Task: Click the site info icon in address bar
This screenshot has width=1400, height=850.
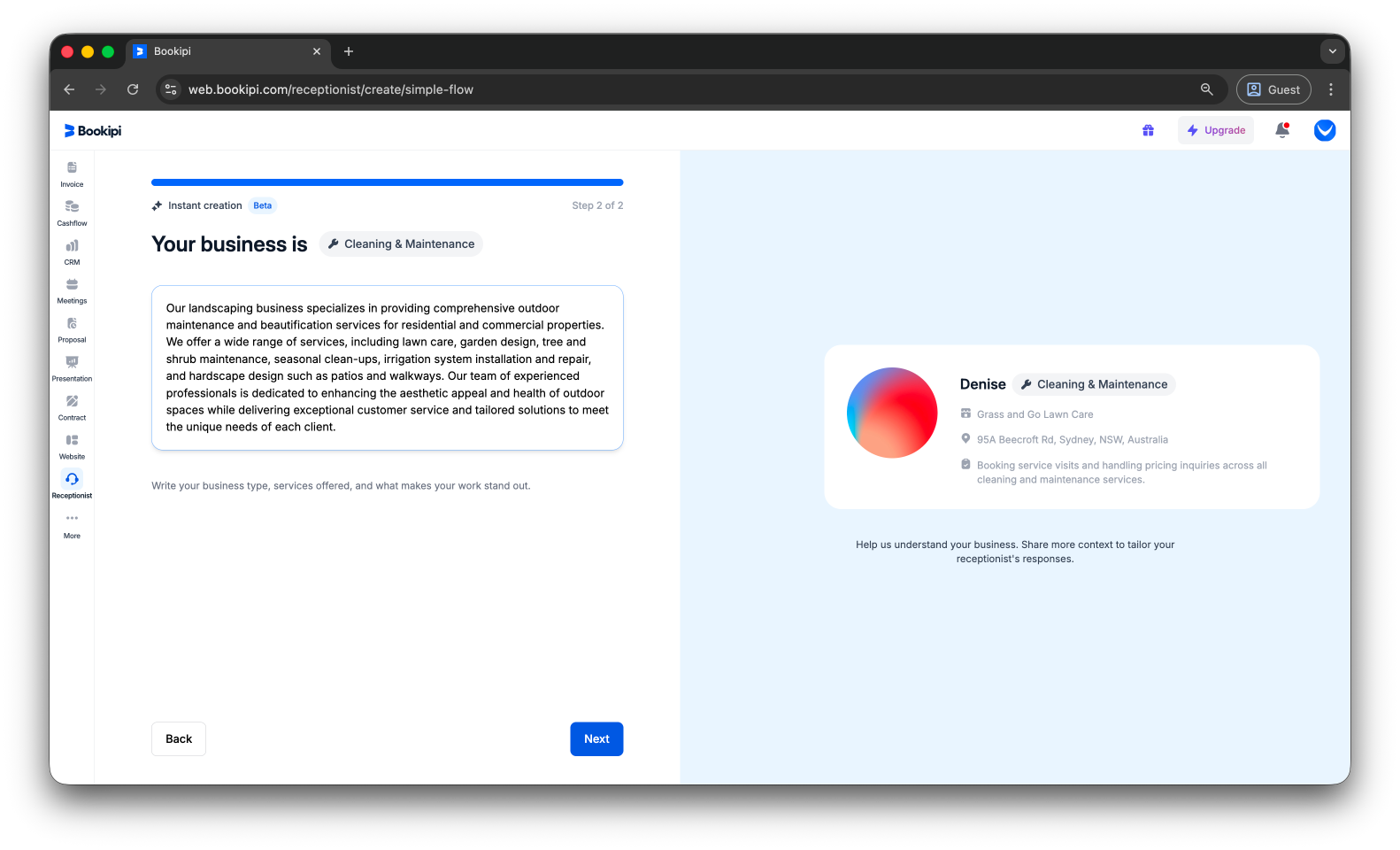Action: click(x=171, y=89)
